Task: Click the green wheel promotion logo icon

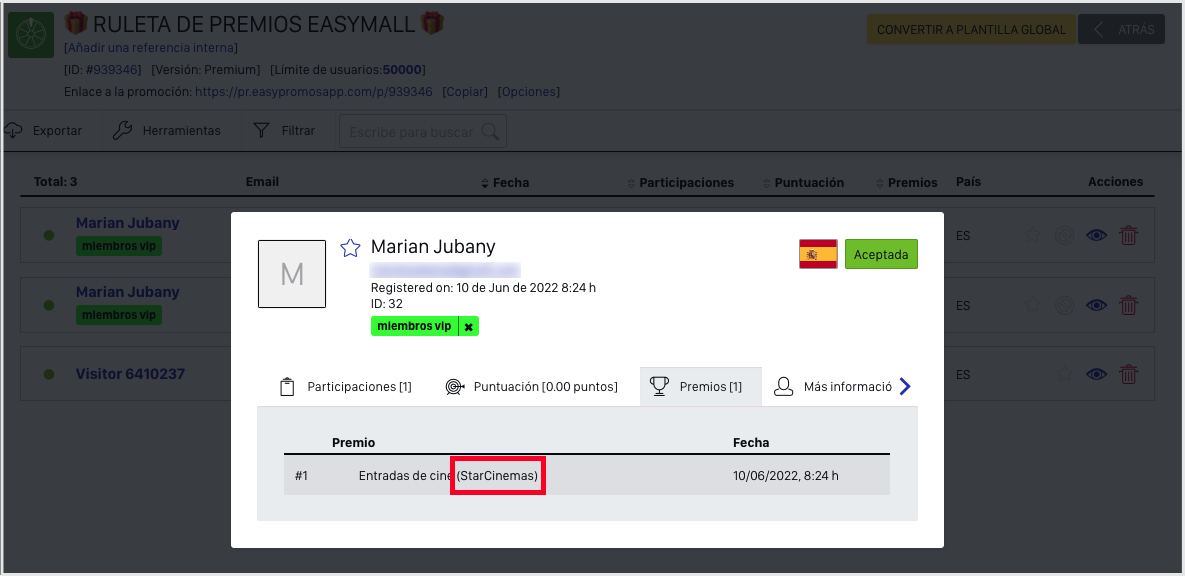Action: 30,35
